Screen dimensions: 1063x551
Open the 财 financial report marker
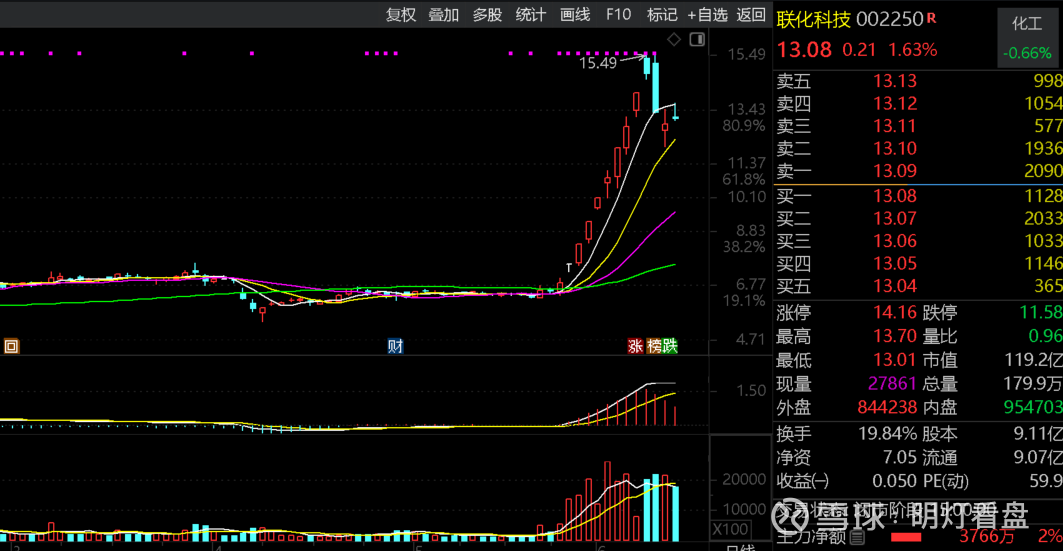click(396, 347)
